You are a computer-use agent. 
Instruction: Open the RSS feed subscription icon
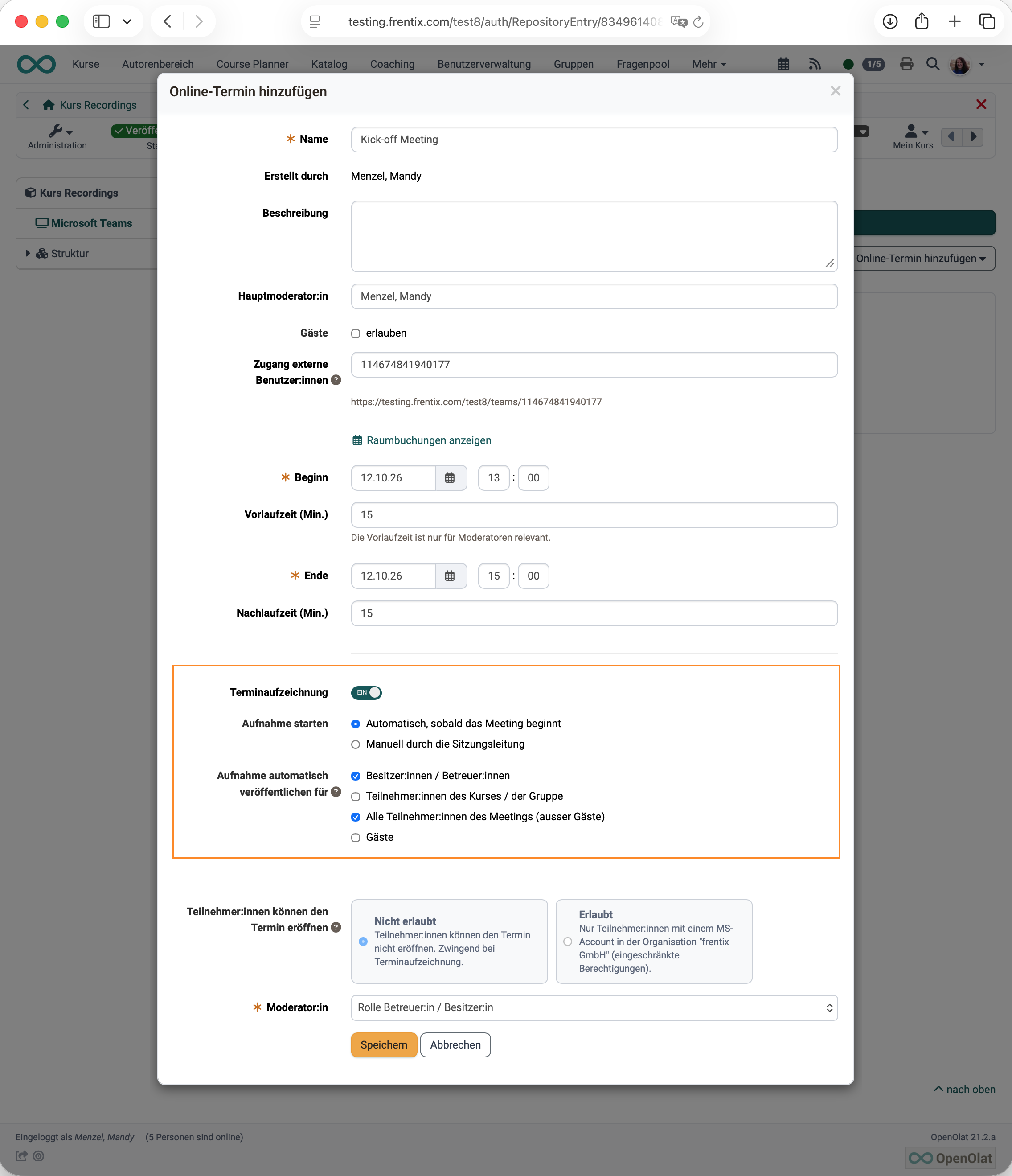coord(815,64)
